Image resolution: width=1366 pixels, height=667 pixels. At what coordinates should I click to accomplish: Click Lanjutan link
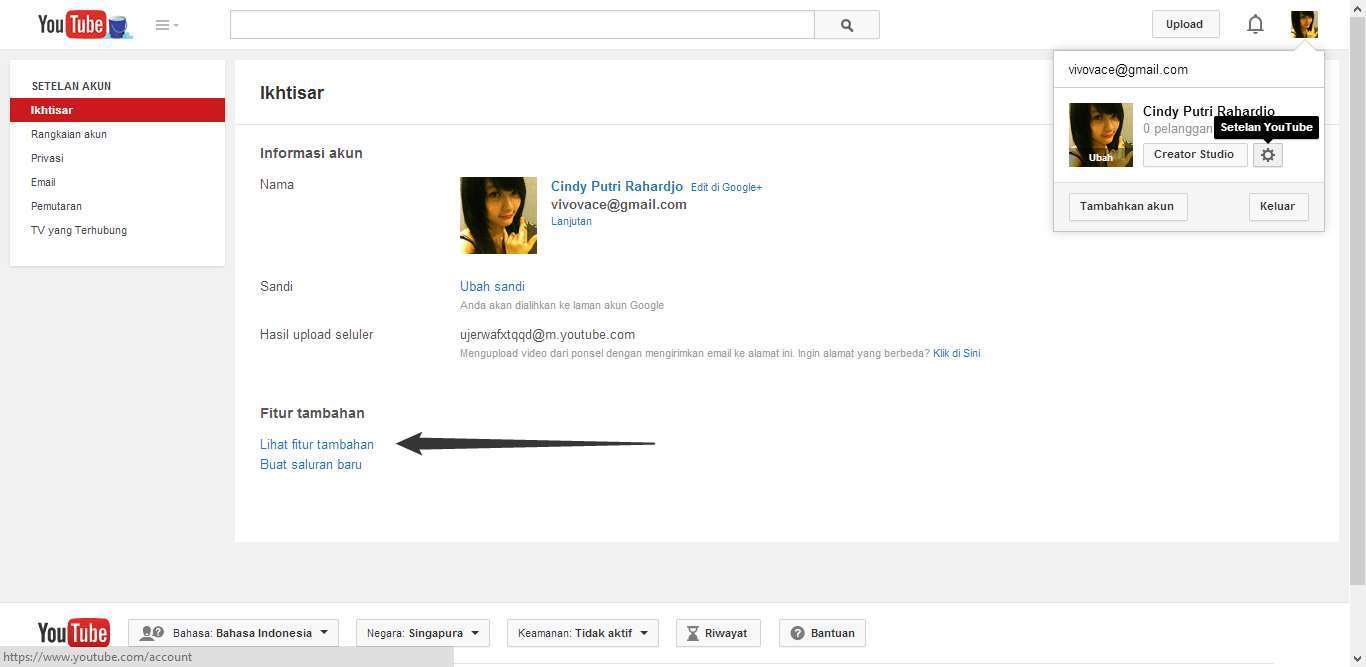571,221
